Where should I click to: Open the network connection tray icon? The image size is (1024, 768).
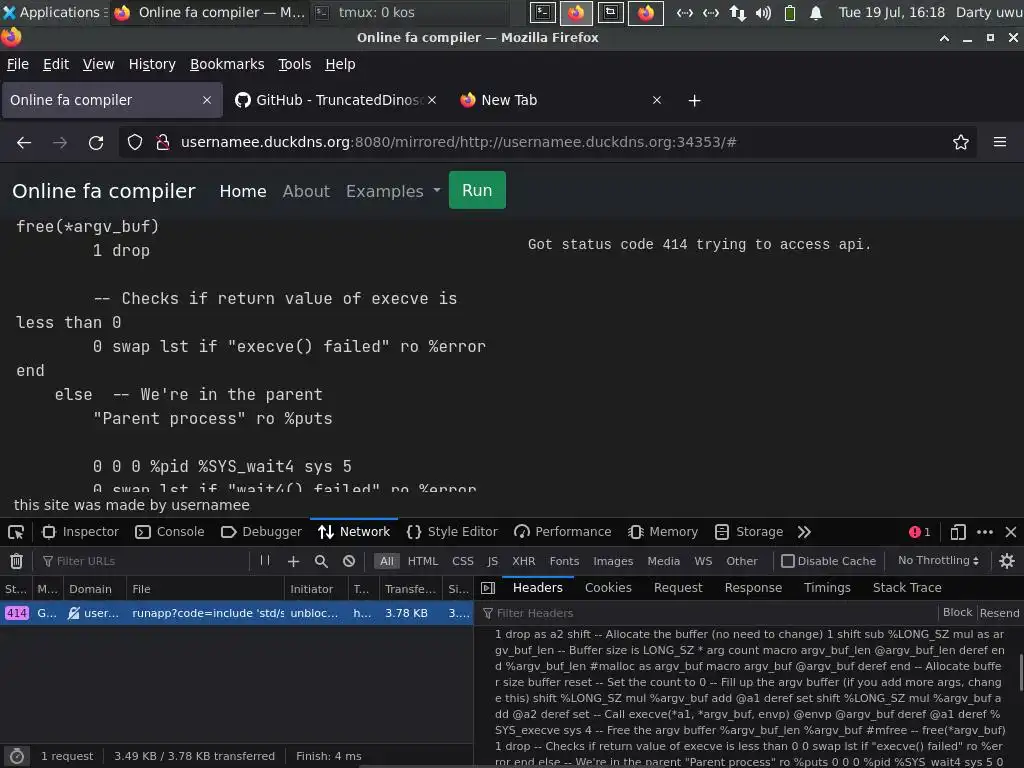[737, 12]
